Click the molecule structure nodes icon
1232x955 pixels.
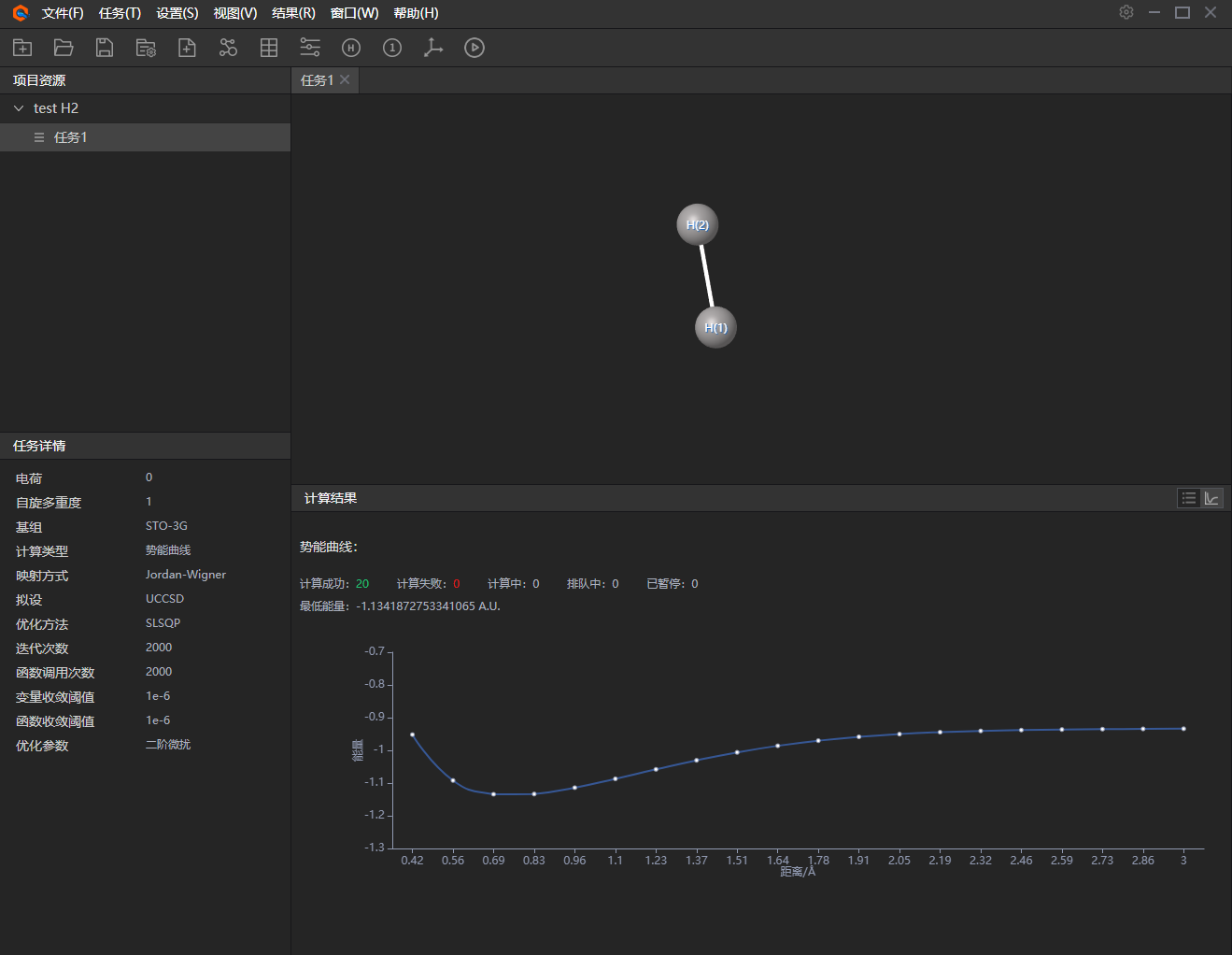pyautogui.click(x=228, y=48)
